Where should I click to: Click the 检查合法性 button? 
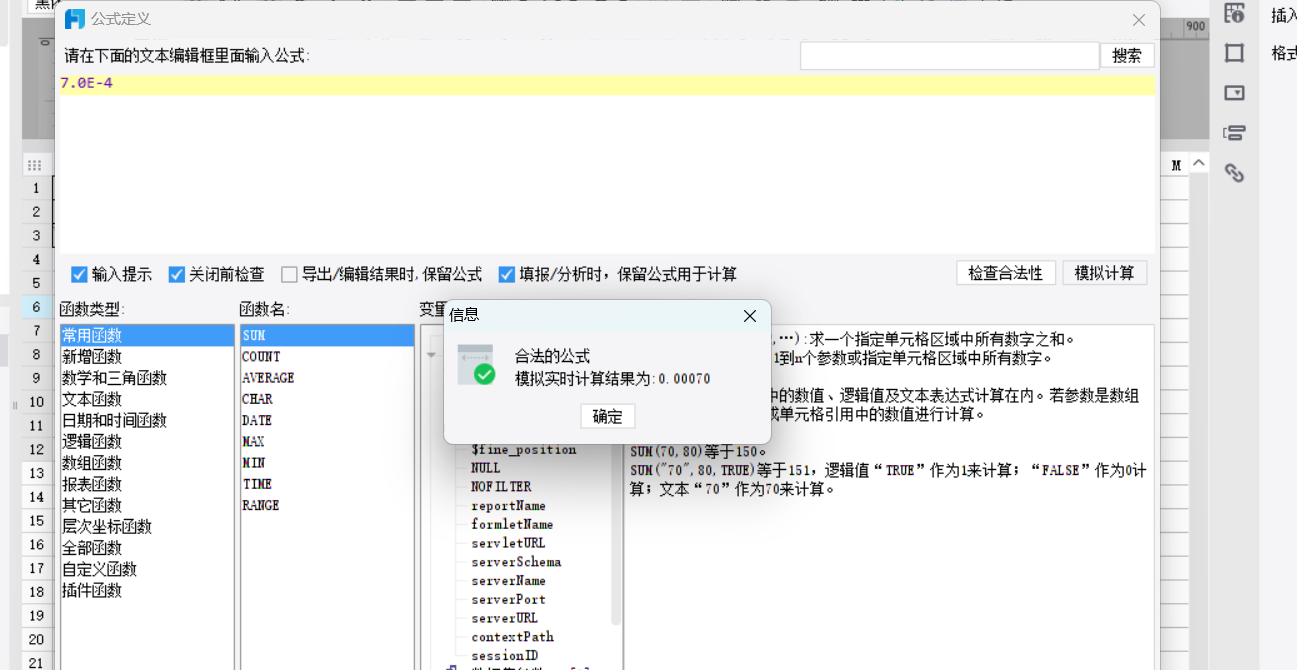click(1006, 273)
